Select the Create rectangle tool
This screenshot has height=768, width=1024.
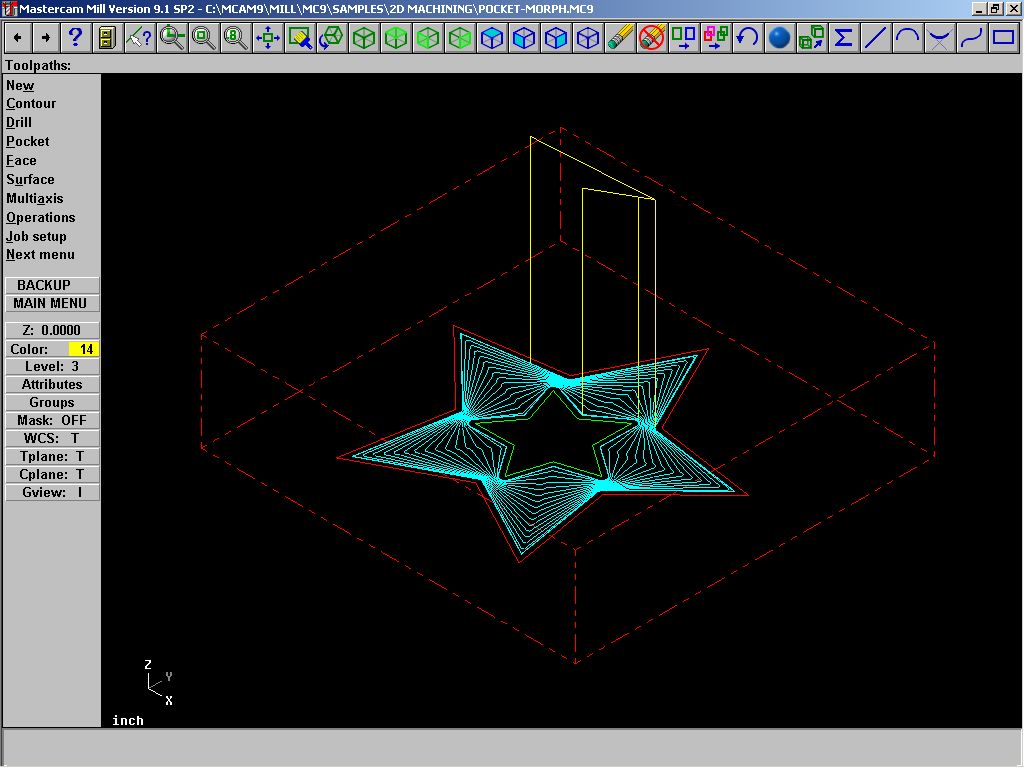point(1004,38)
